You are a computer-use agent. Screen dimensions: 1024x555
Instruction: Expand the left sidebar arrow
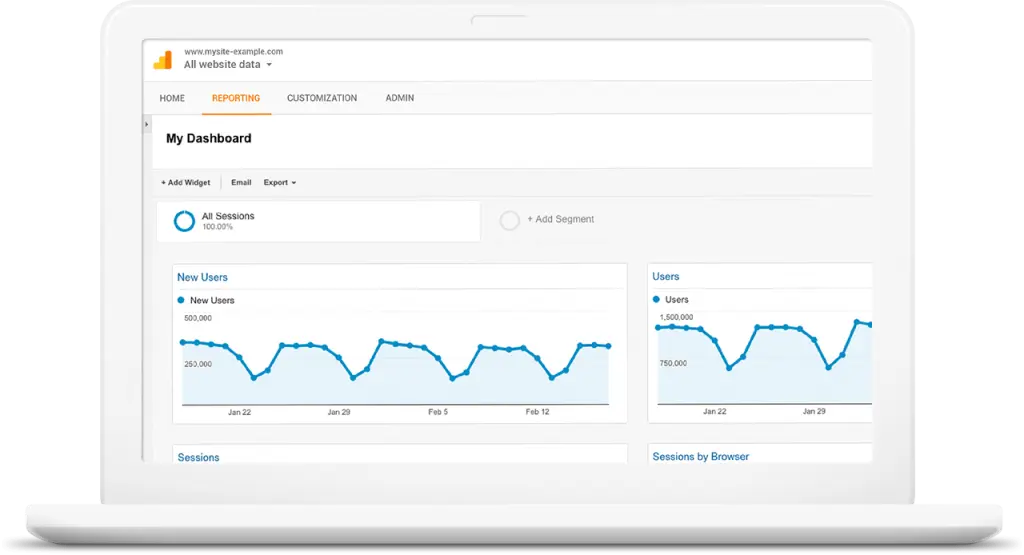[x=147, y=124]
